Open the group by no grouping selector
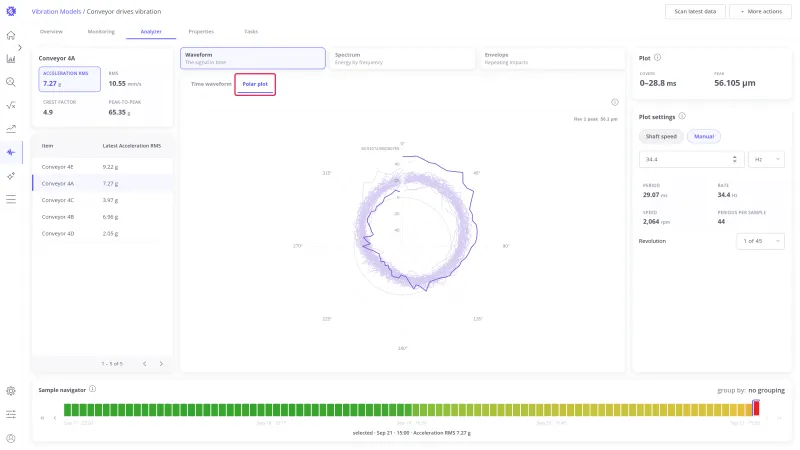Screen dimensions: 800x450 pos(751,390)
